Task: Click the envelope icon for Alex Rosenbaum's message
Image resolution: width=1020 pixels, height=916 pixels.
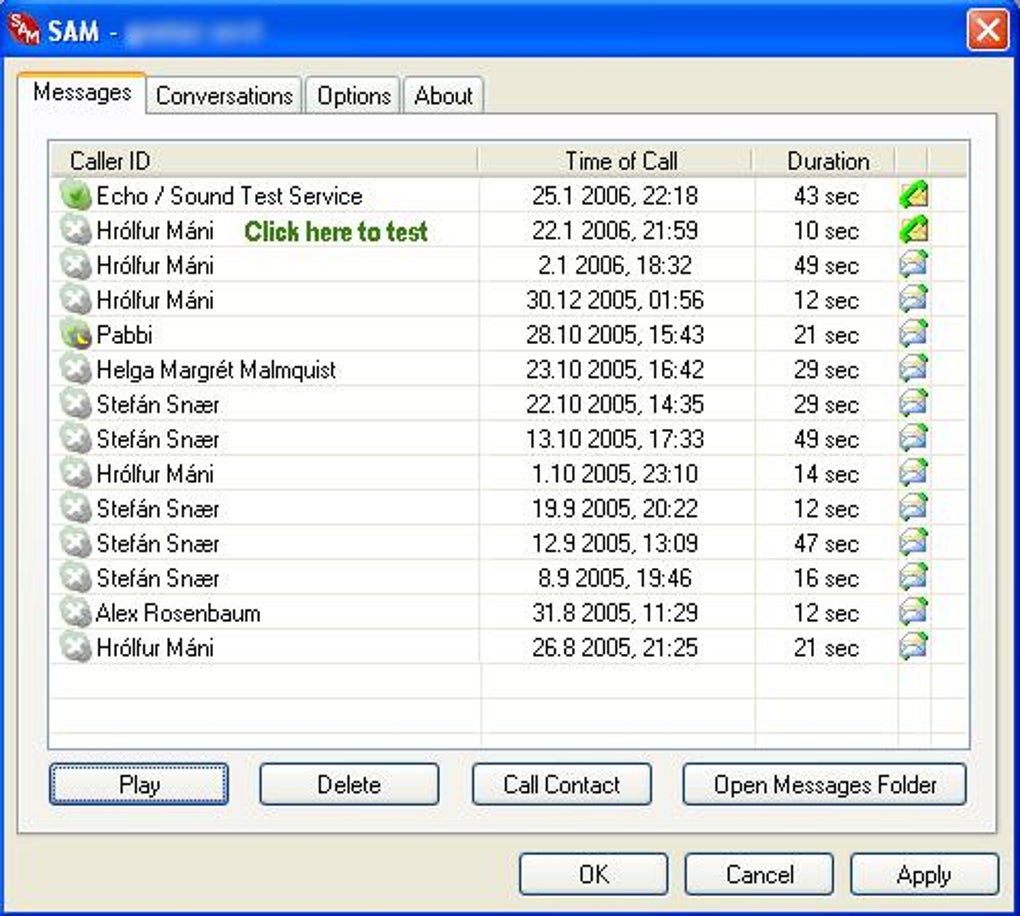Action: pos(914,612)
